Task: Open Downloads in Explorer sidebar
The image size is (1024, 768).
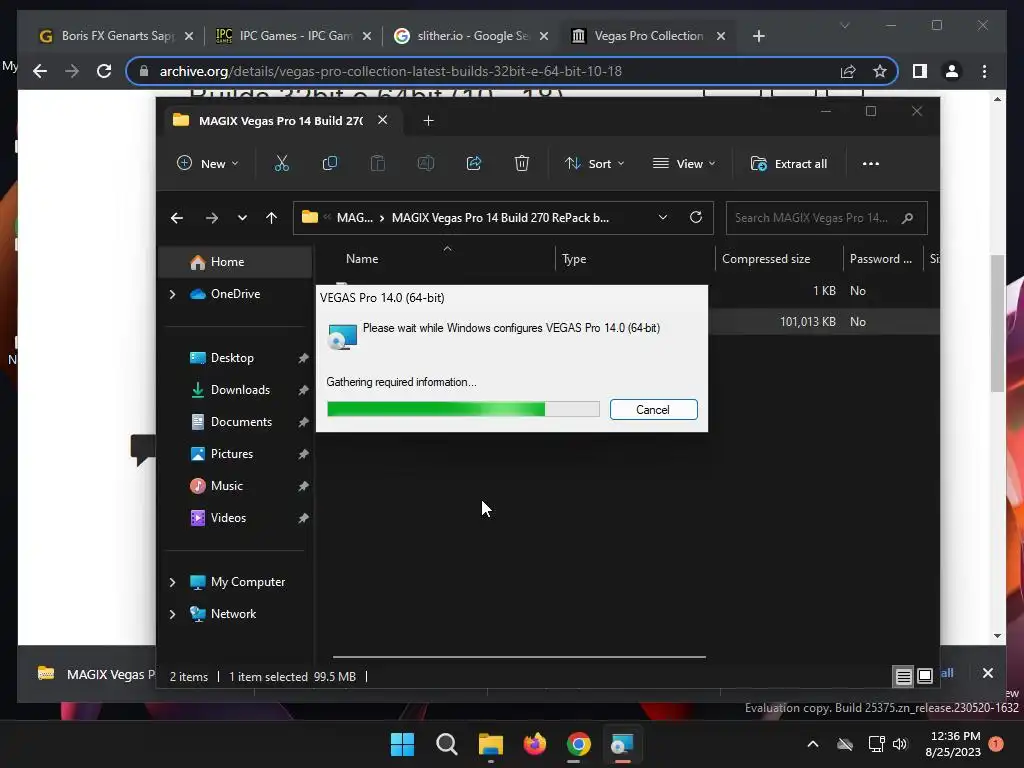Action: 239,390
